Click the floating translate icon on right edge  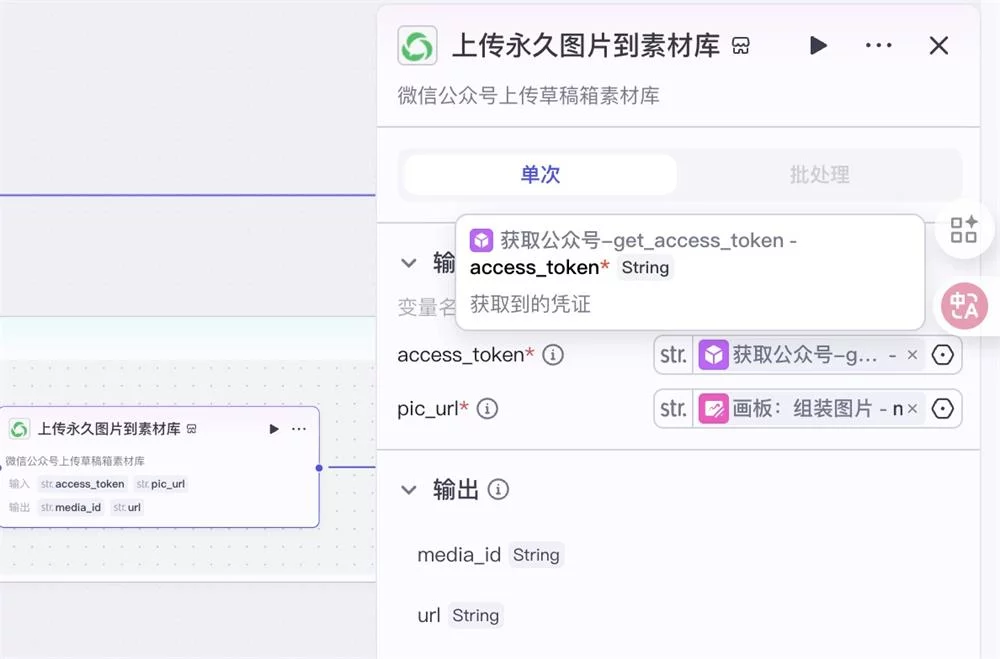point(964,306)
